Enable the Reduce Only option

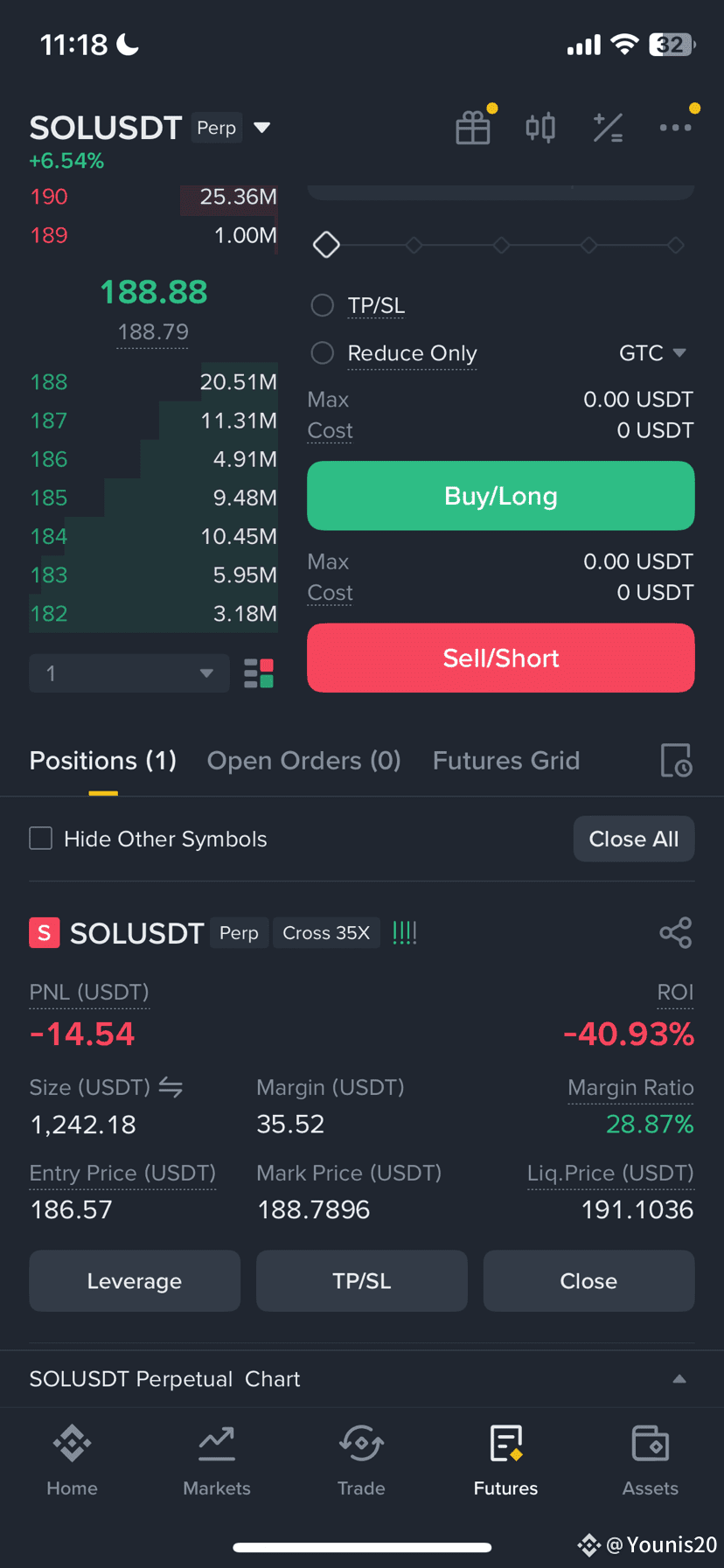pyautogui.click(x=323, y=353)
